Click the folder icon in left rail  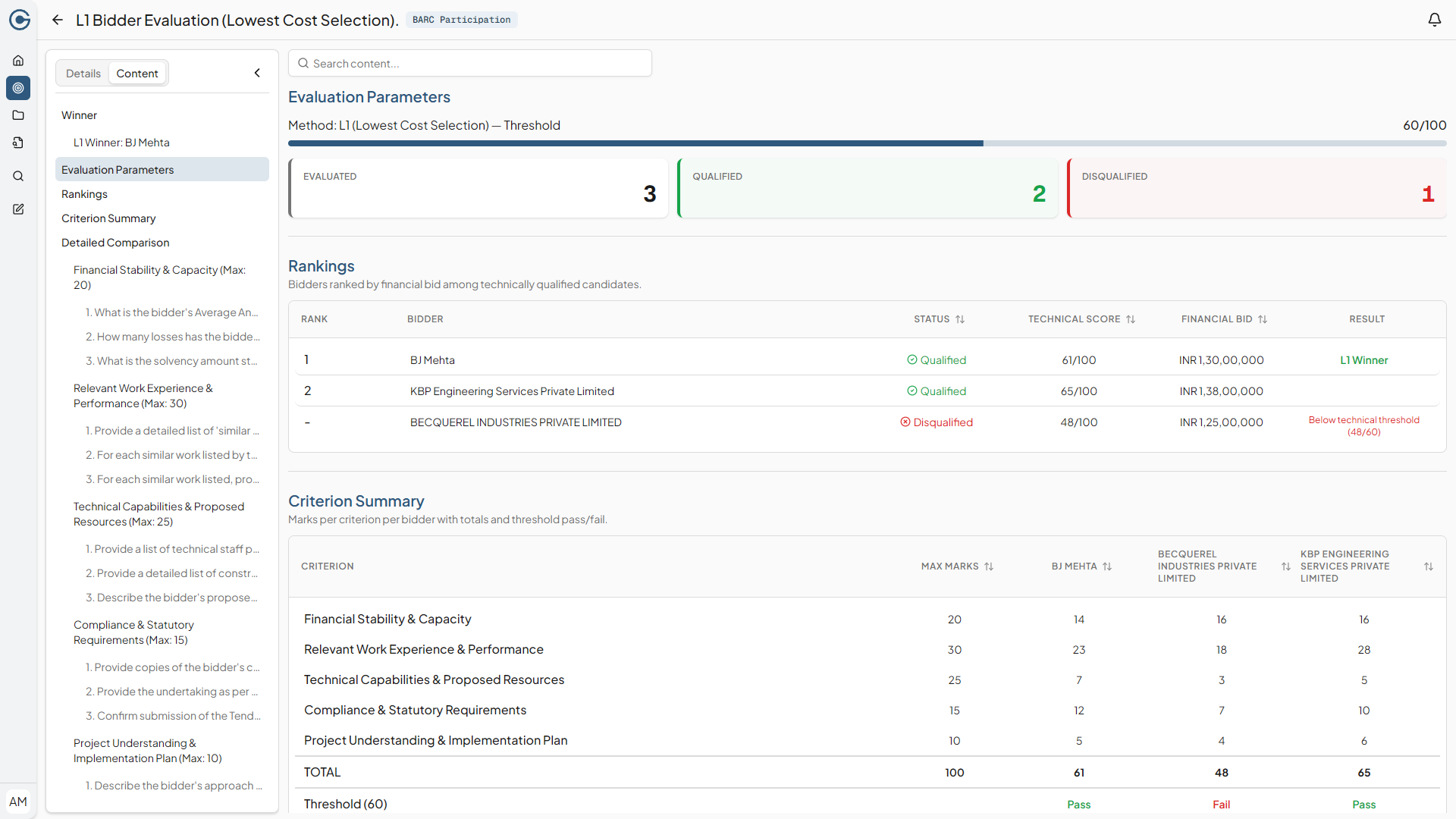pos(18,115)
